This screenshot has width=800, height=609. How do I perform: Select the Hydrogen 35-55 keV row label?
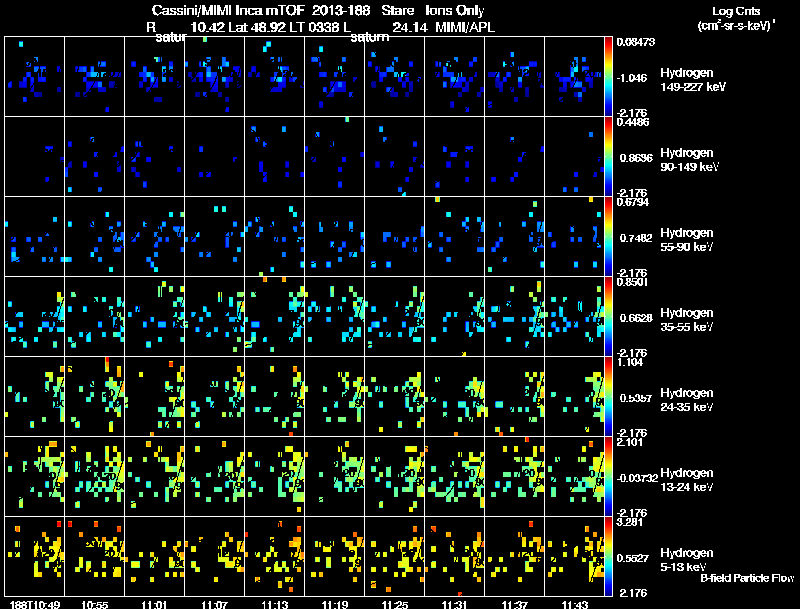[x=687, y=320]
